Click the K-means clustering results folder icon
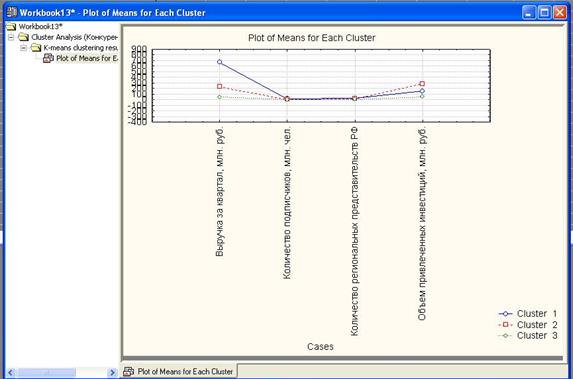The height and width of the screenshot is (379, 573). pos(36,48)
